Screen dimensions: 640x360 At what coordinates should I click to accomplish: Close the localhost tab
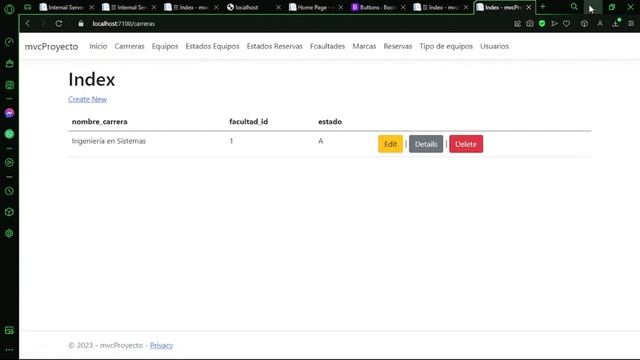tap(278, 7)
